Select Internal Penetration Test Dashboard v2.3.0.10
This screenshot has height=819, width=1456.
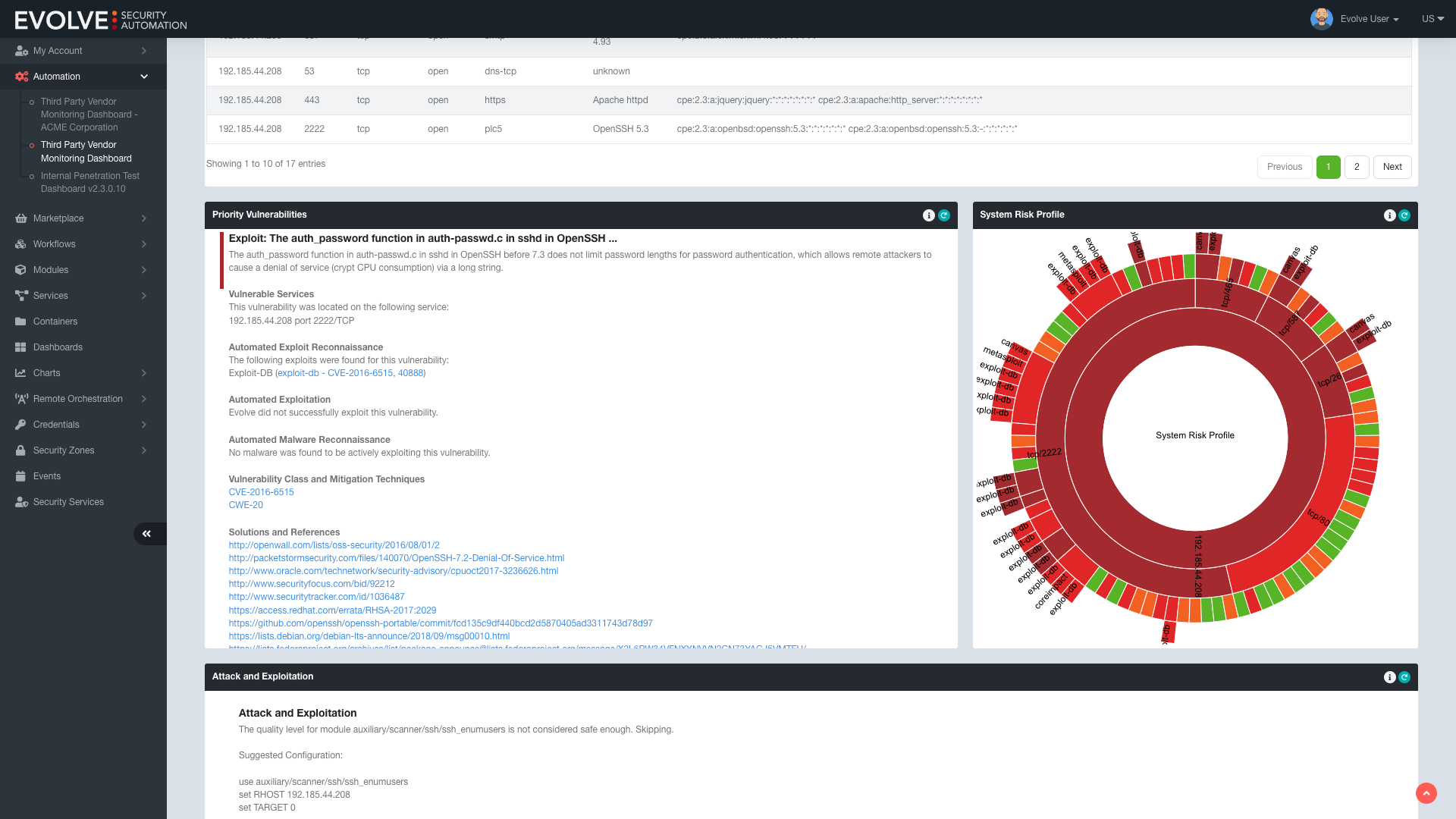pyautogui.click(x=89, y=182)
